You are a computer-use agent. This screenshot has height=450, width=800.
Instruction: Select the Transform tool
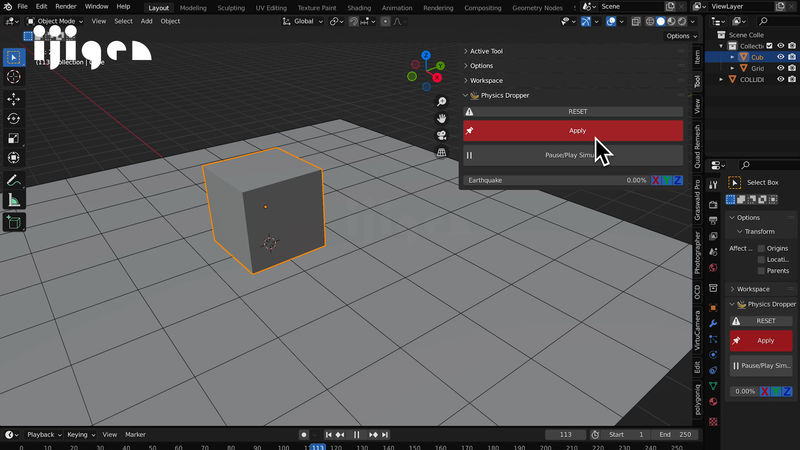(x=14, y=158)
